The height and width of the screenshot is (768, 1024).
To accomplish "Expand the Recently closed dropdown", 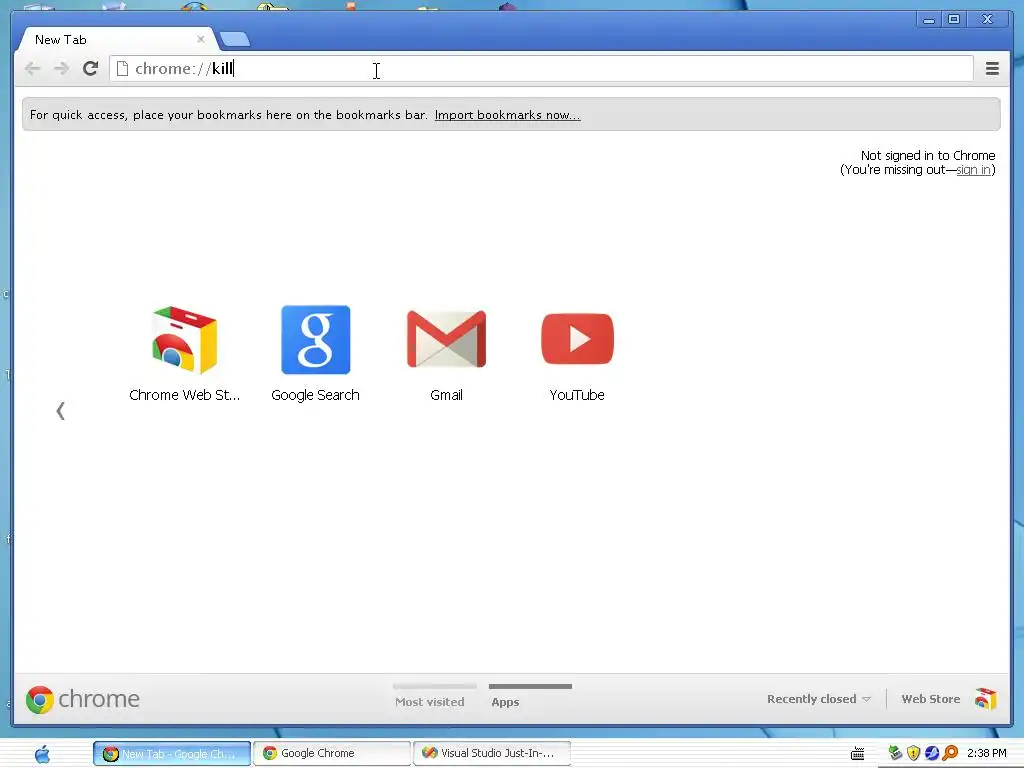I will (x=818, y=699).
